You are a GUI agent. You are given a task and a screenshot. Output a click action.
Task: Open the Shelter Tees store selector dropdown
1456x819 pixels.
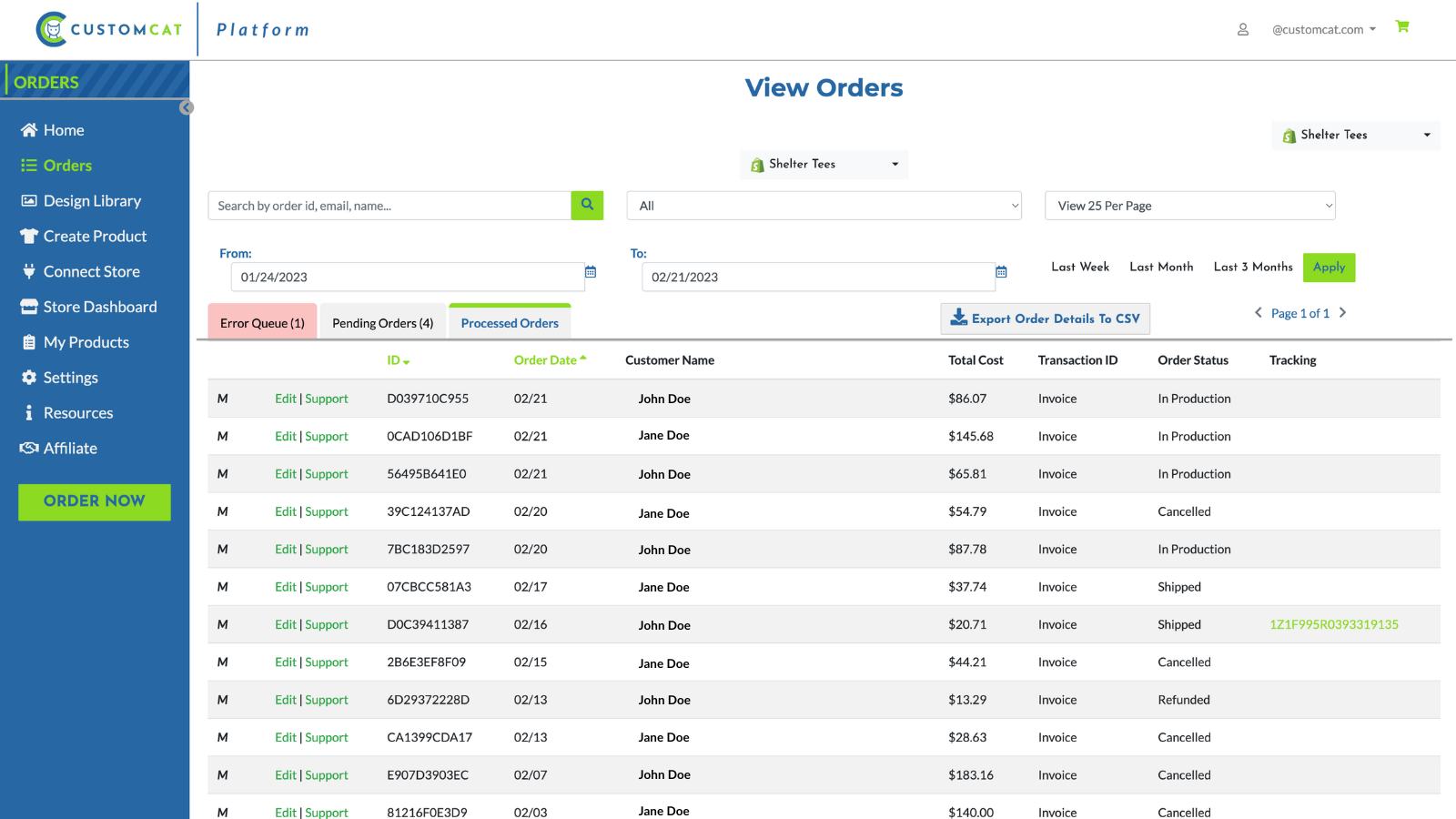824,164
